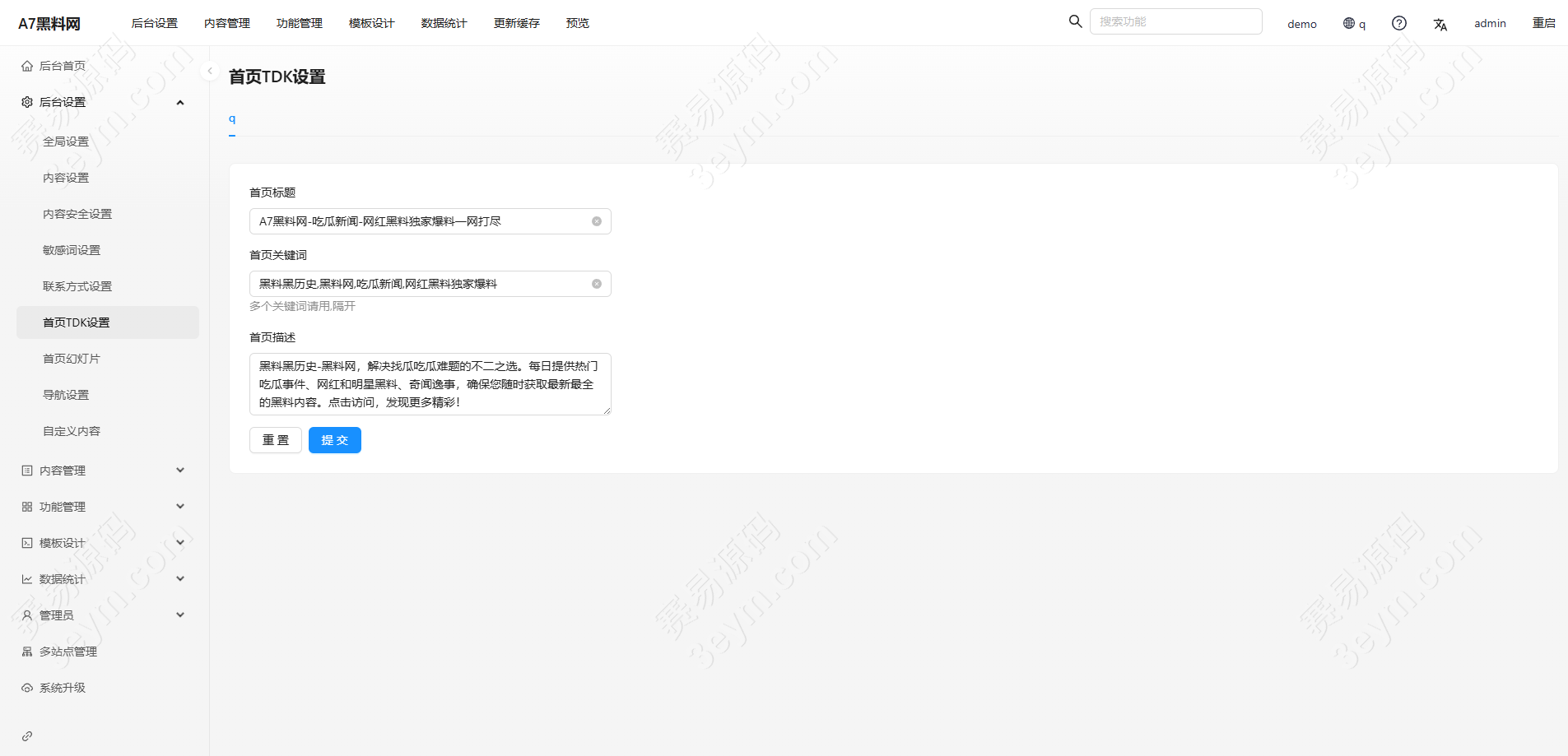Expand the 管理员 sidebar section
The image size is (1568, 756).
[180, 615]
